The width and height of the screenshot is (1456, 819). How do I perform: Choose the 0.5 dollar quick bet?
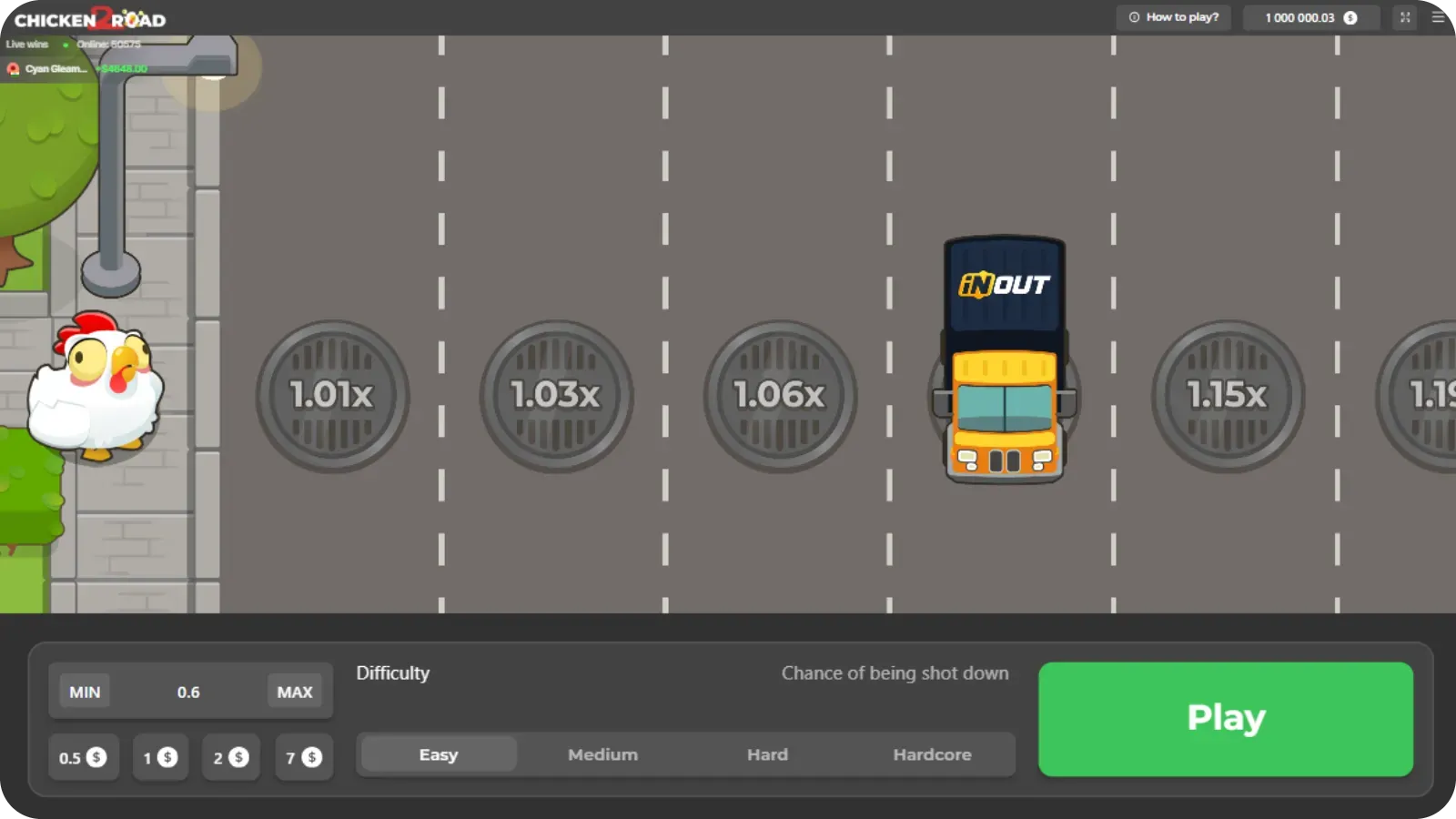83,757
